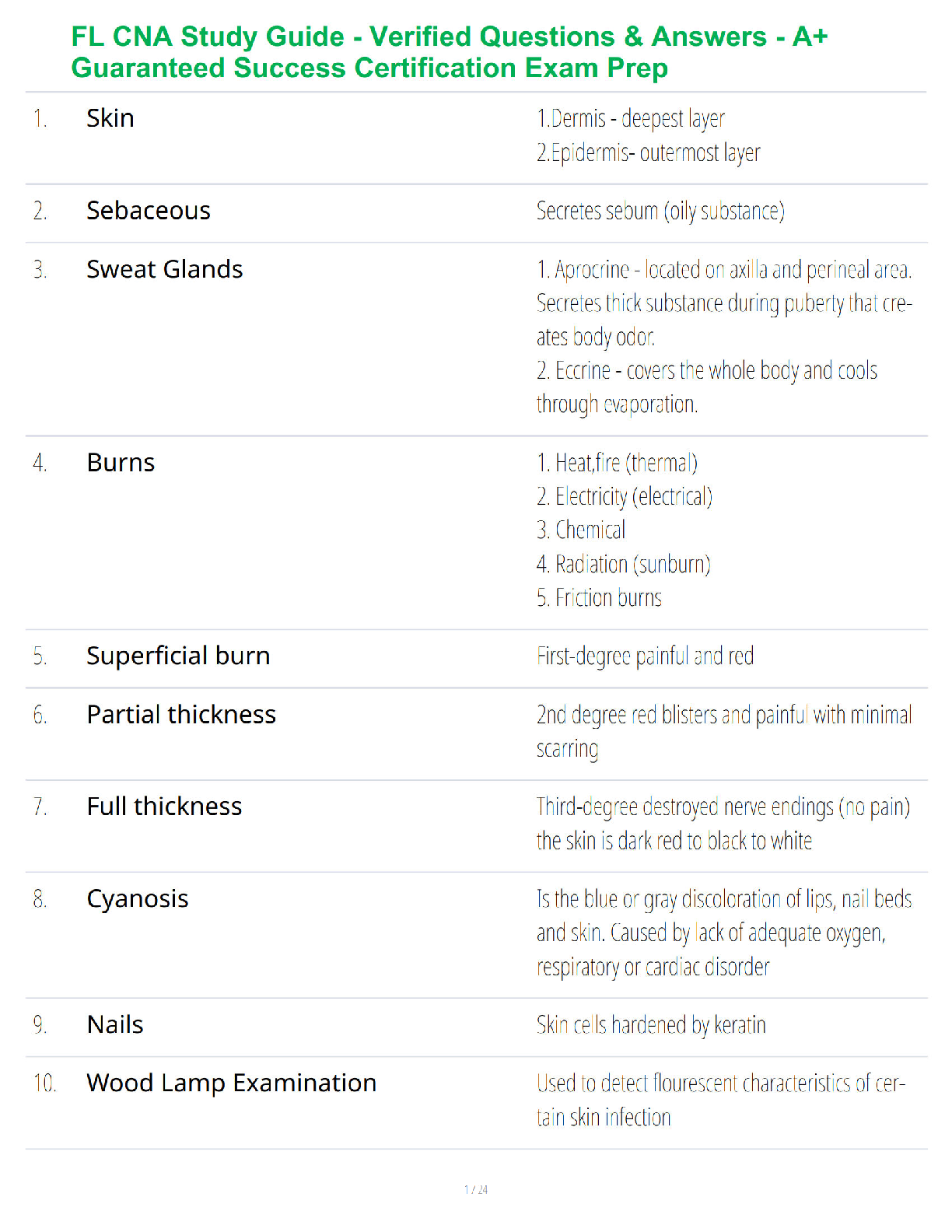Click the 'Burns' term in row 4
Viewport: 952px width, 1232px height.
(121, 463)
